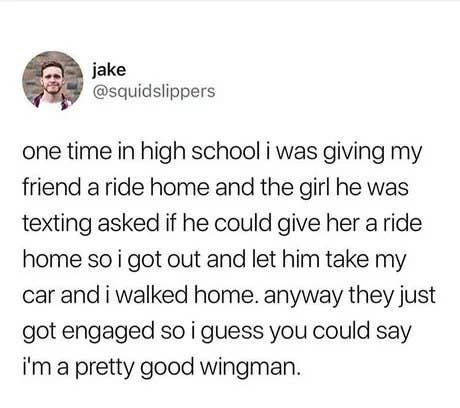The width and height of the screenshot is (460, 408).
Task: Click the line beginning "car and i walked"
Action: tap(229, 296)
